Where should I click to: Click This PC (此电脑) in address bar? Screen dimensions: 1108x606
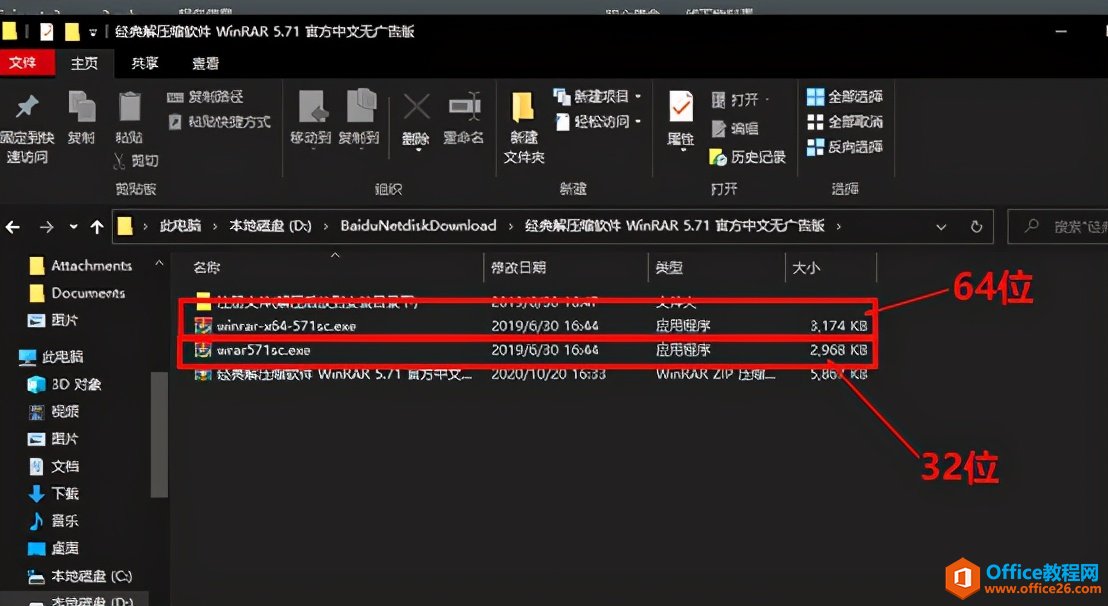[180, 226]
